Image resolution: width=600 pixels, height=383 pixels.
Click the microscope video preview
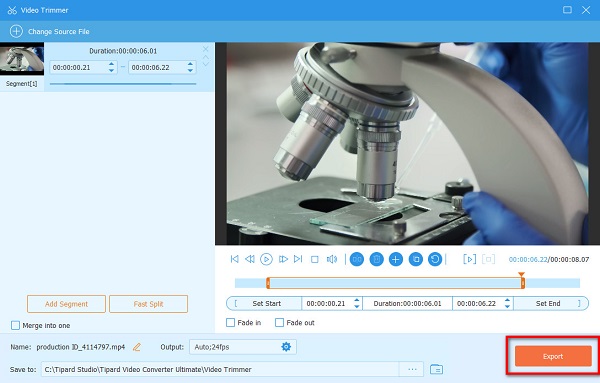point(408,143)
